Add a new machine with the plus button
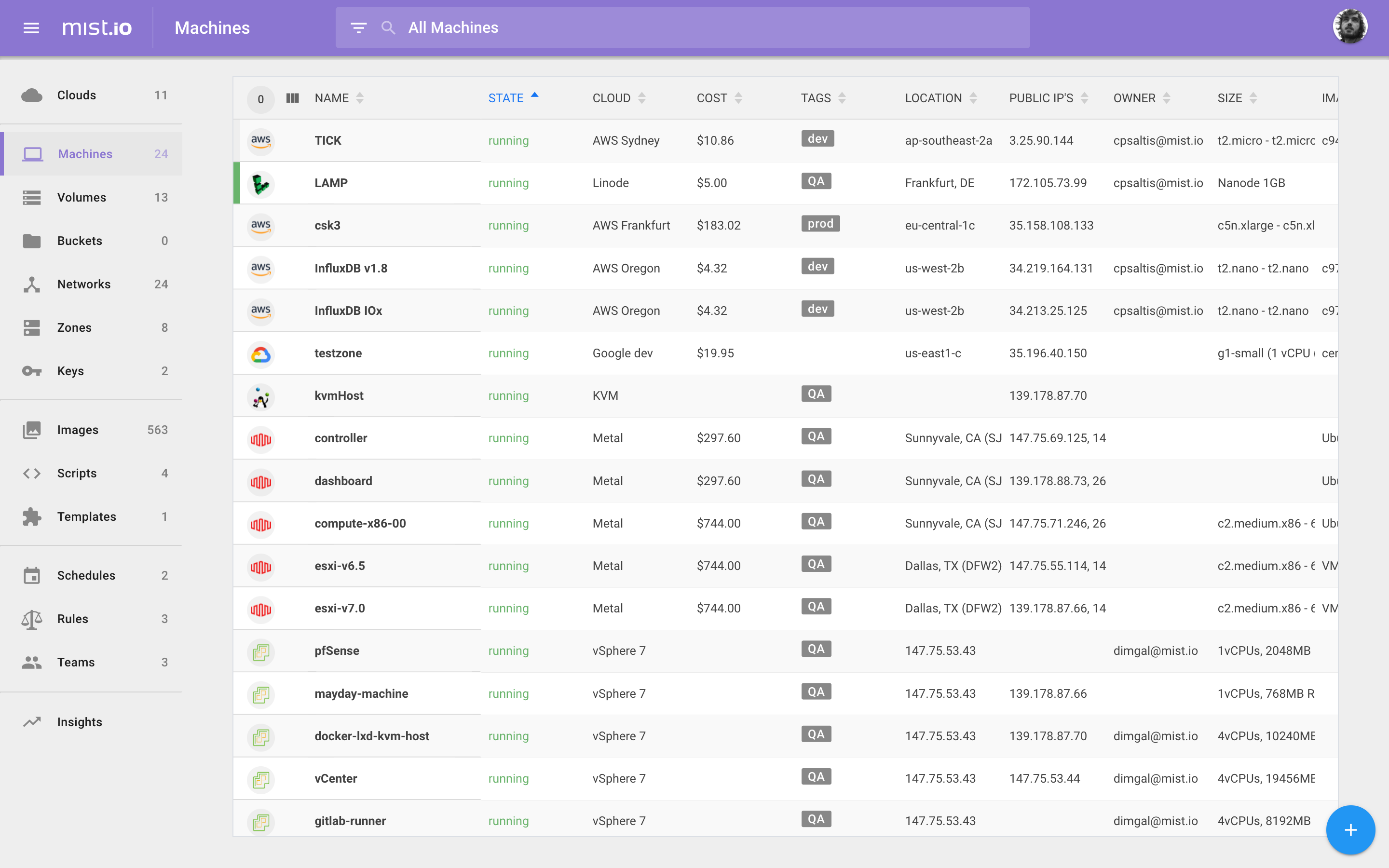1389x868 pixels. 1350,829
